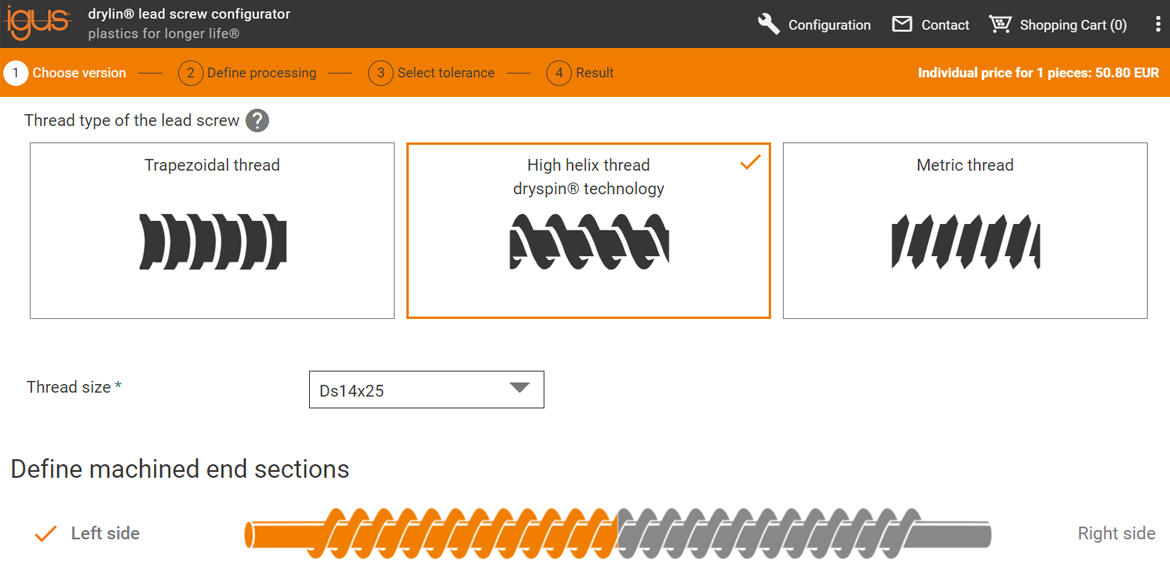Click the Shopping Cart (0) text link

pyautogui.click(x=1072, y=25)
